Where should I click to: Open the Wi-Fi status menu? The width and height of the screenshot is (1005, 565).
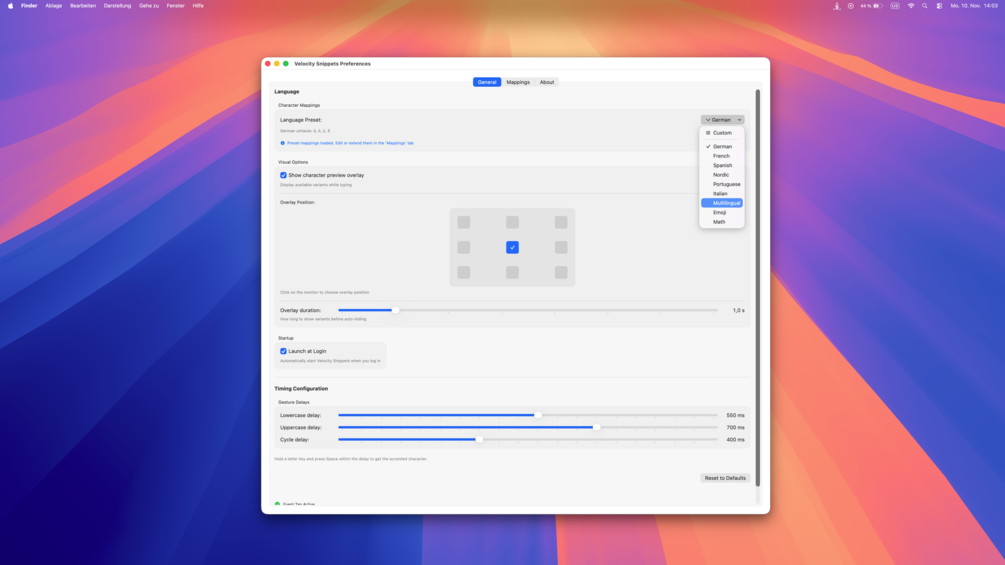[x=911, y=6]
